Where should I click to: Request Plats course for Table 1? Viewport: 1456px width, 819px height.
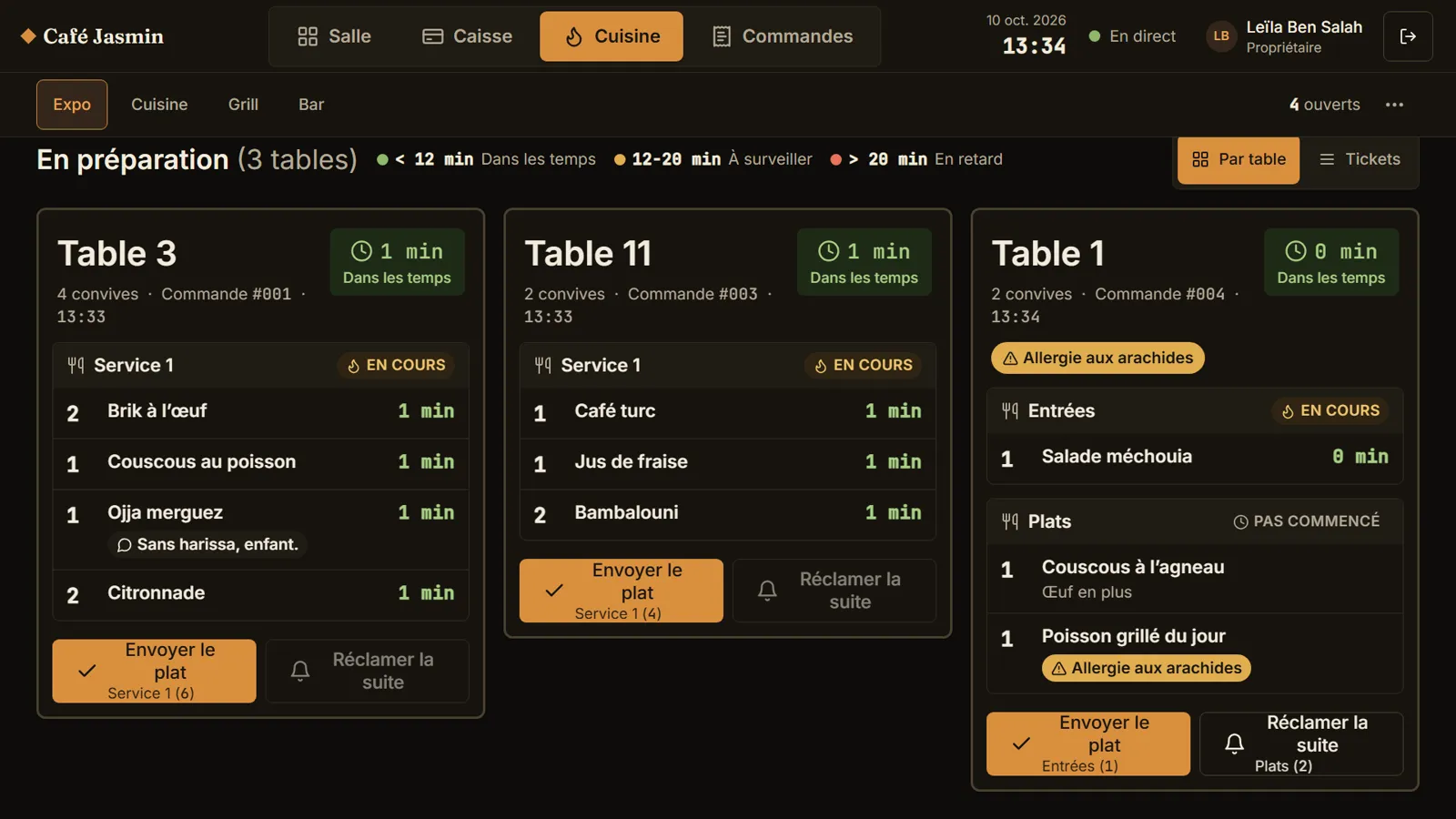pyautogui.click(x=1301, y=743)
